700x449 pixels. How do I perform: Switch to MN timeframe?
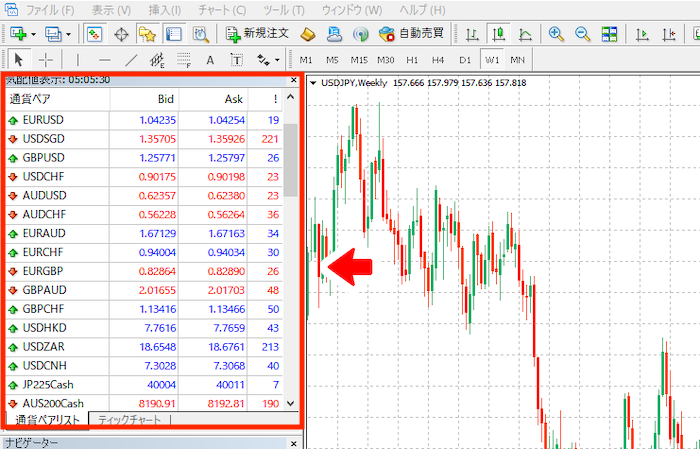pyautogui.click(x=517, y=60)
